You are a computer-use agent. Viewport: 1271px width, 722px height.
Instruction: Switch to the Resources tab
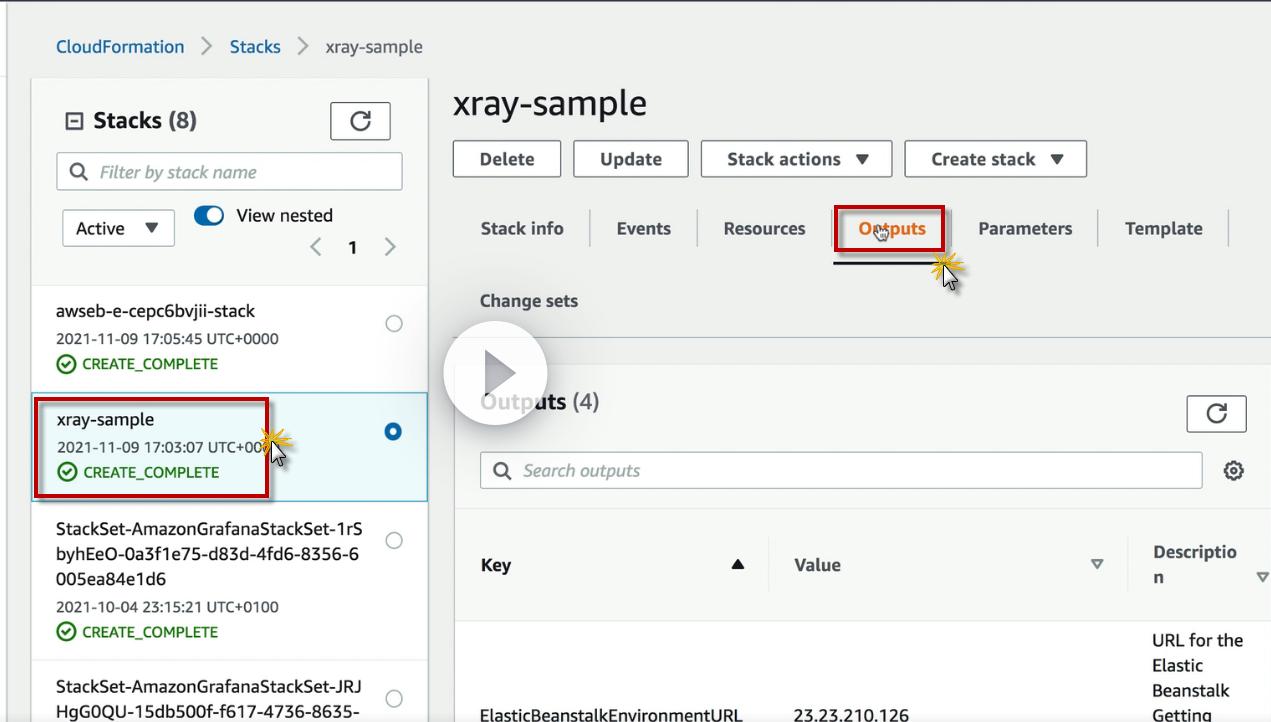[764, 228]
